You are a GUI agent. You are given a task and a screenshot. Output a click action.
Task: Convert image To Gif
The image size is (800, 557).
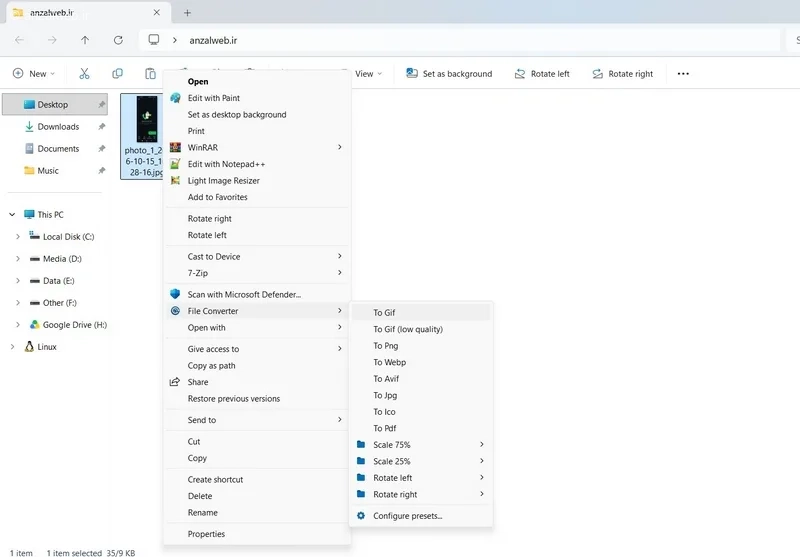pyautogui.click(x=421, y=312)
